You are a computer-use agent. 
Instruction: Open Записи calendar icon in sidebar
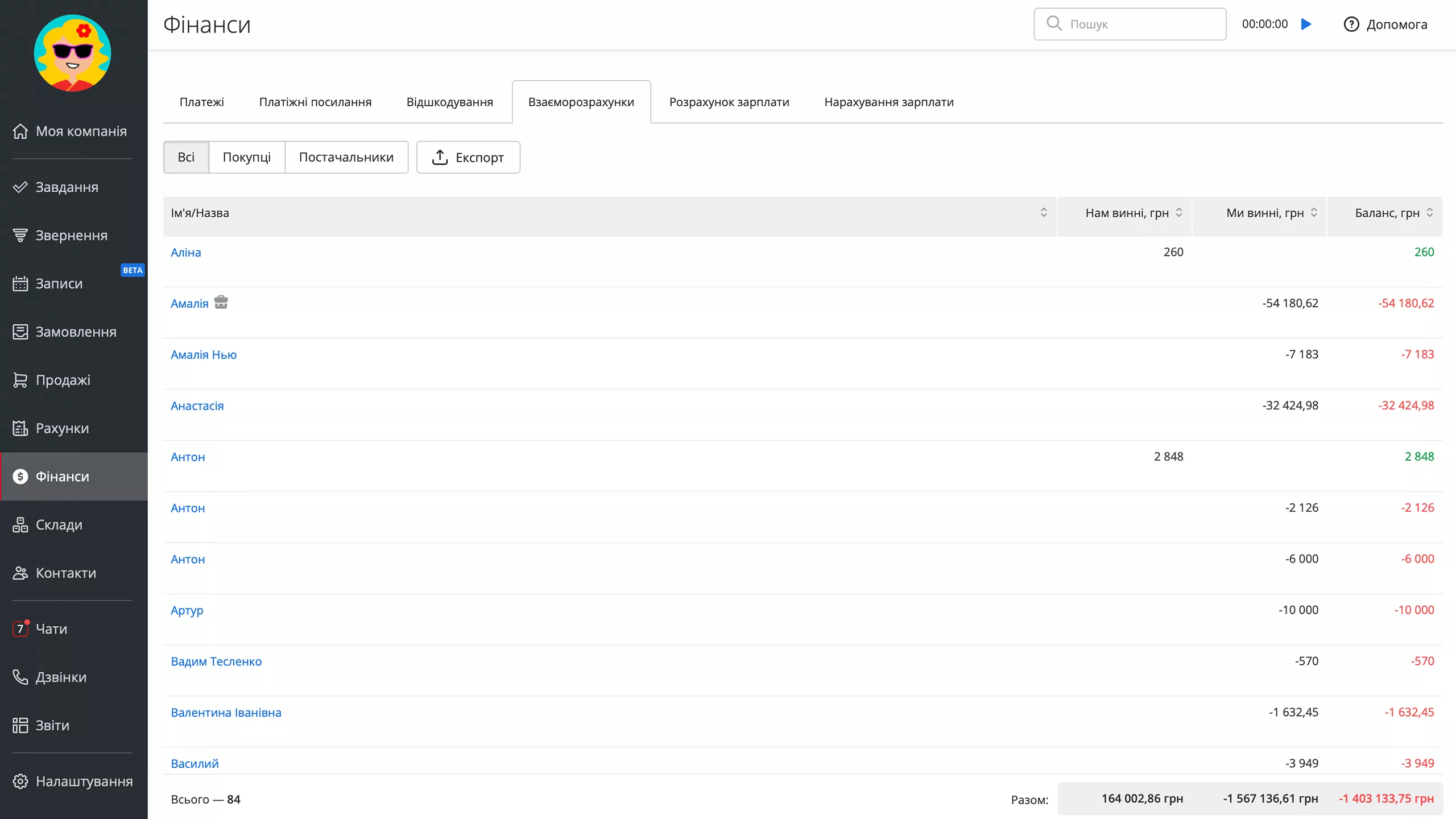[x=20, y=283]
